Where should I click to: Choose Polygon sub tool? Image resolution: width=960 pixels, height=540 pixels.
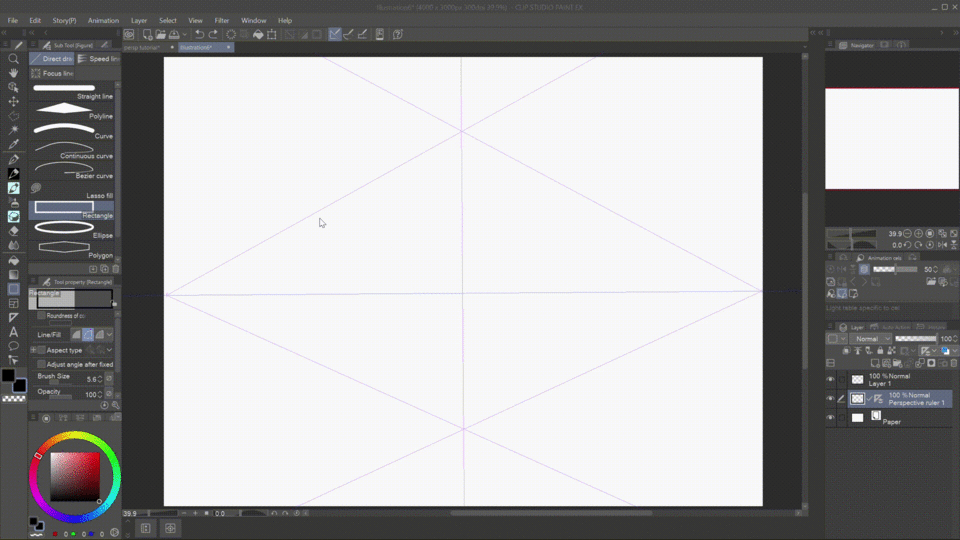point(72,250)
